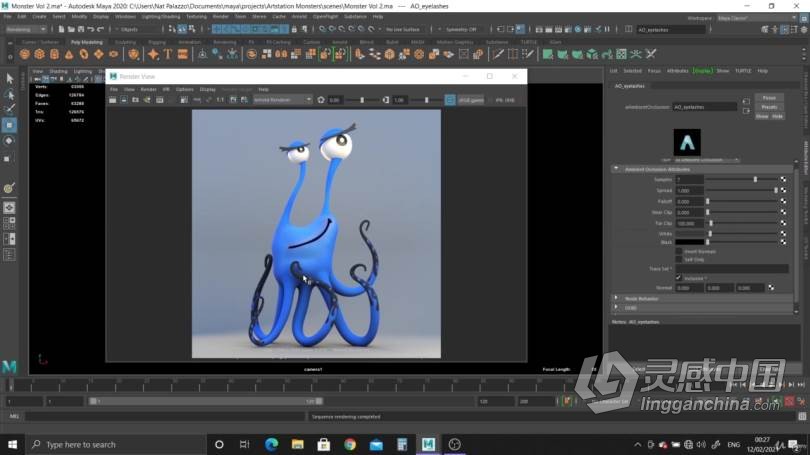Click the Focus button in Attribute Editor
Viewport: 810px width, 455px height.
tap(769, 98)
